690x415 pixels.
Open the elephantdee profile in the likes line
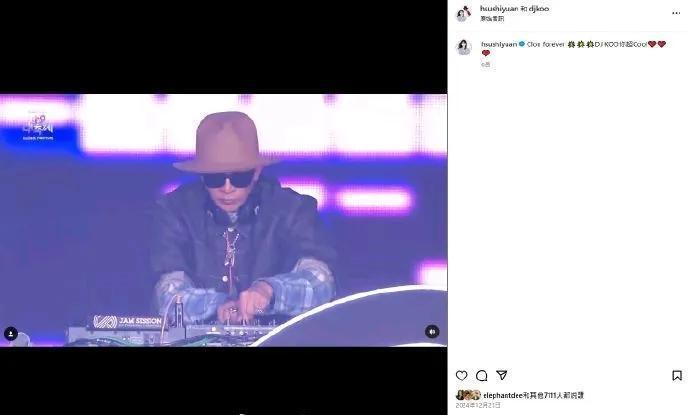tap(503, 395)
